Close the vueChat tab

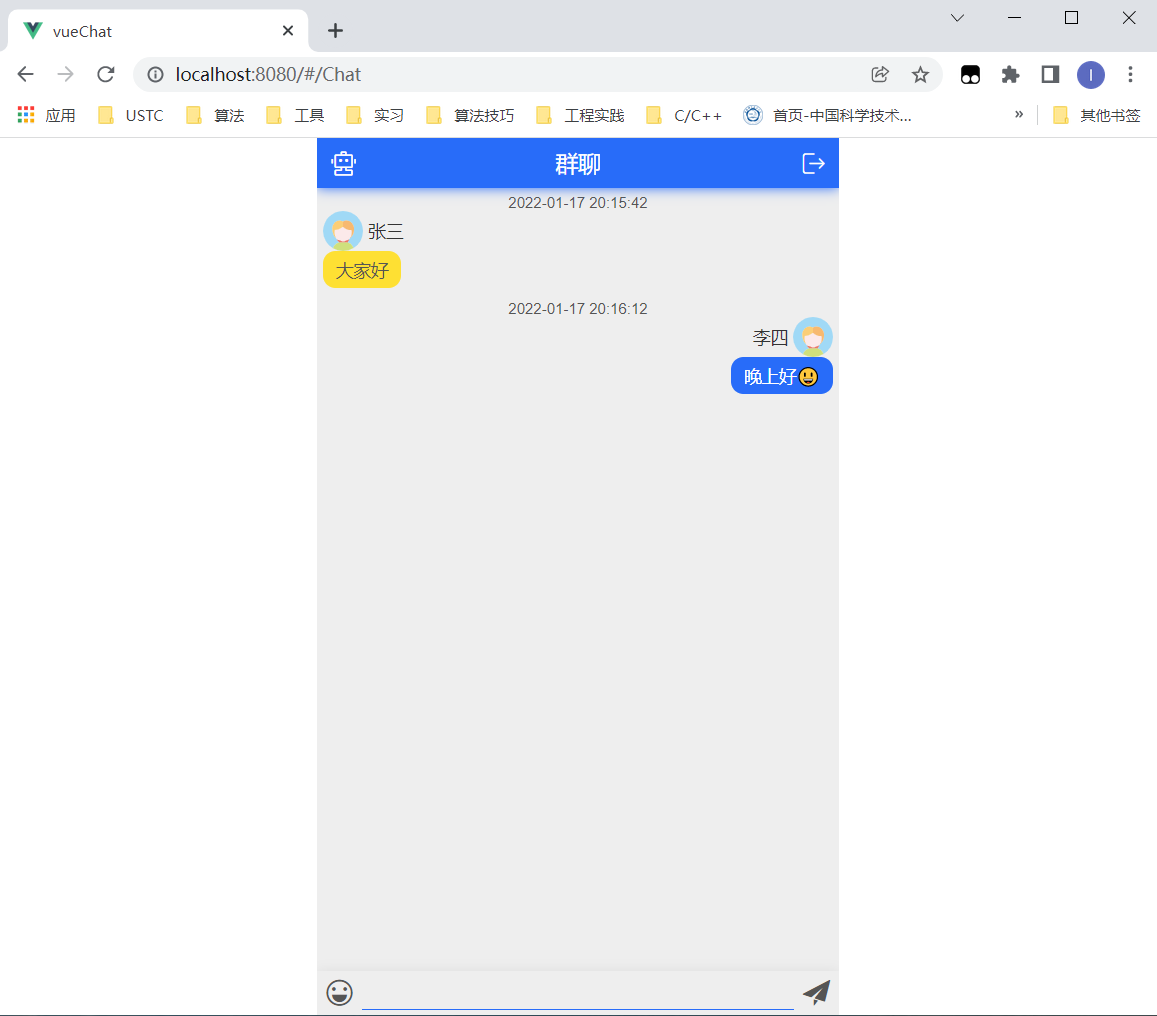[x=288, y=30]
